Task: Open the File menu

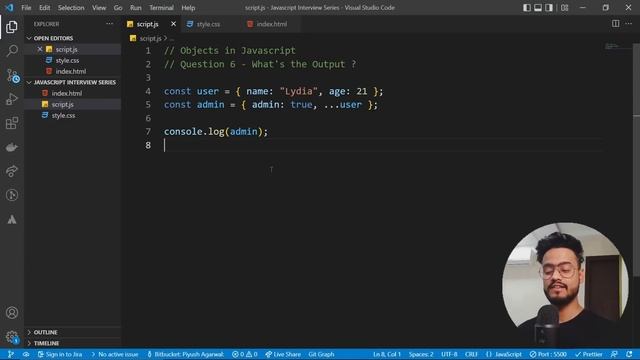Action: click(x=26, y=8)
